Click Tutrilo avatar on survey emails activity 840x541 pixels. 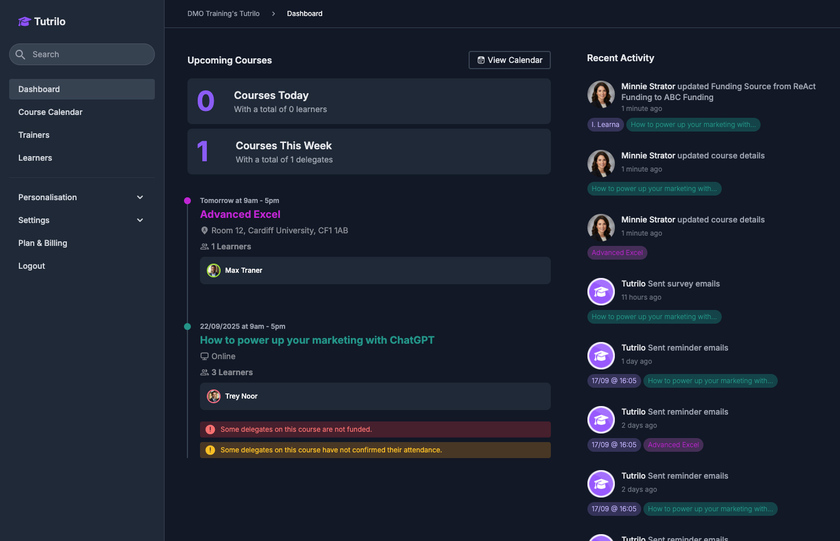601,291
